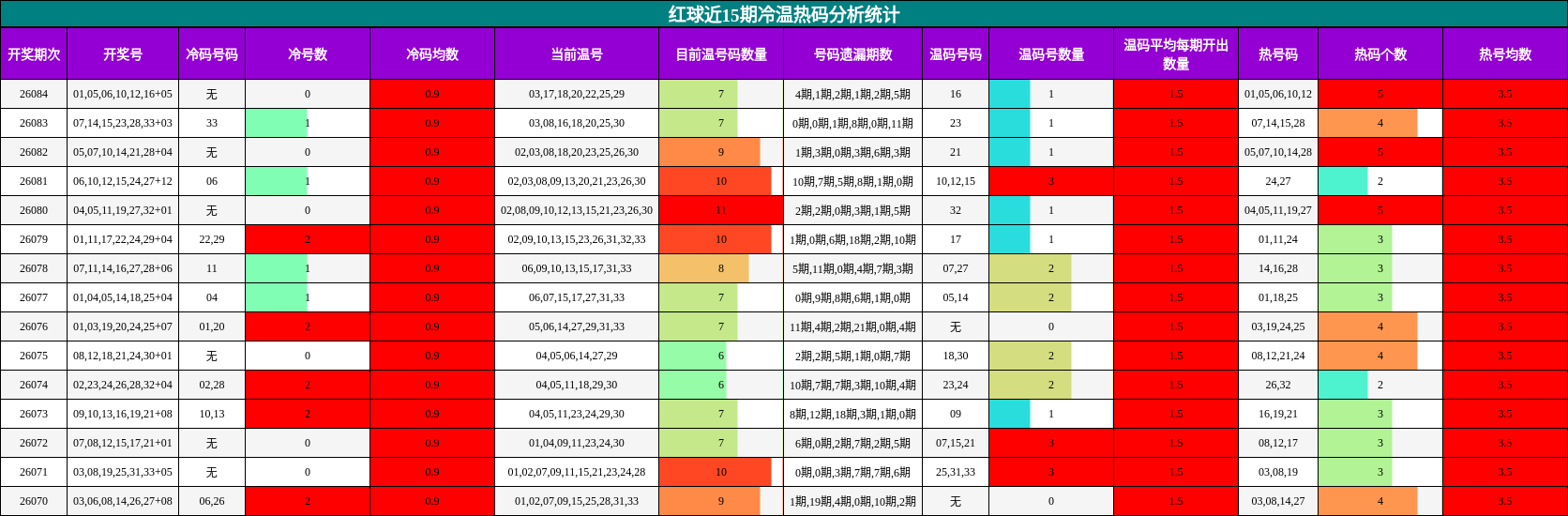Viewport: 1568px width, 516px height.
Task: Click omission cell 4期,1期,2期,1期,2期,5期
Action: pyautogui.click(x=852, y=94)
